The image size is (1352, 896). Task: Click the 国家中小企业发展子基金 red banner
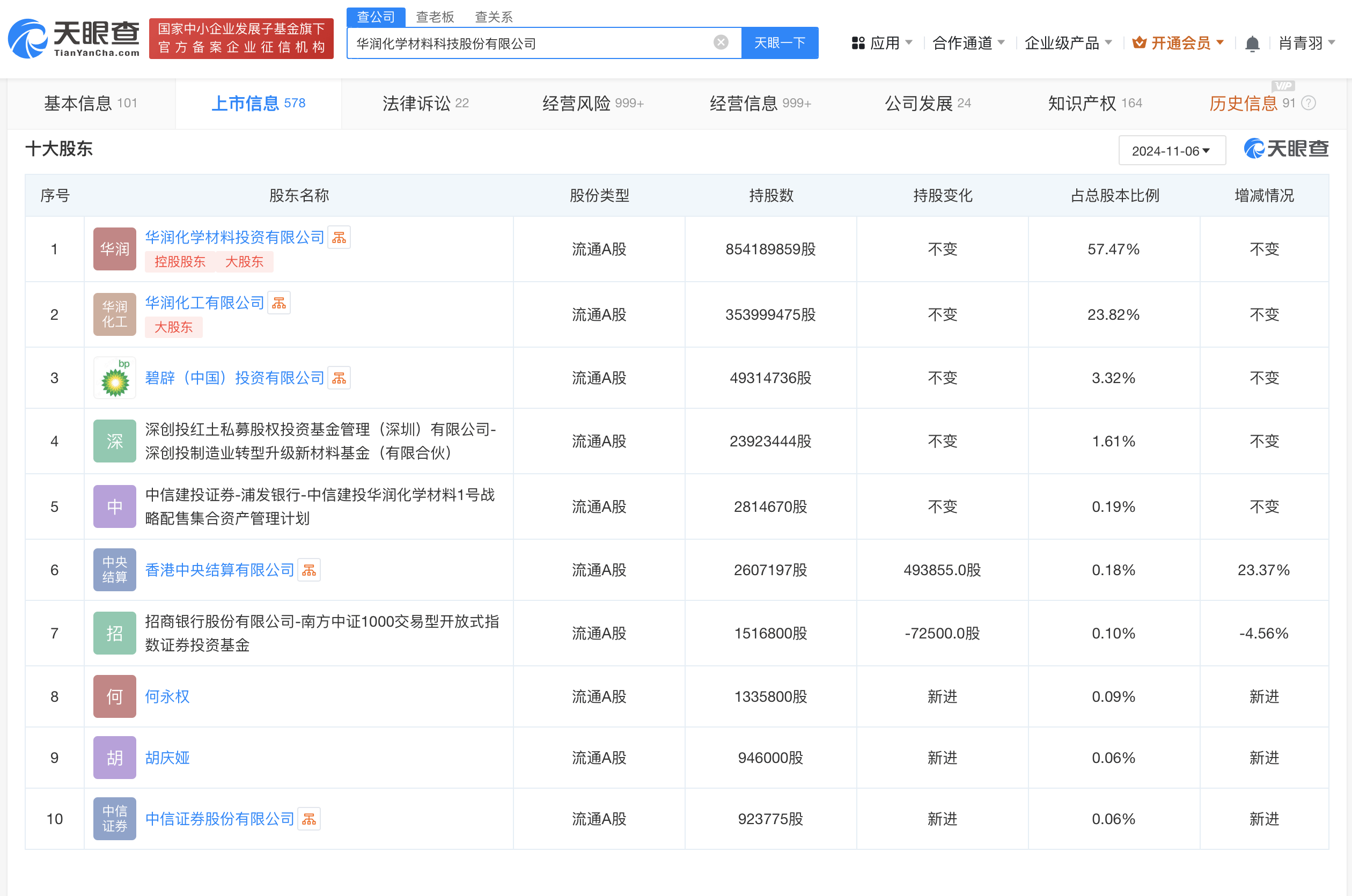[241, 38]
